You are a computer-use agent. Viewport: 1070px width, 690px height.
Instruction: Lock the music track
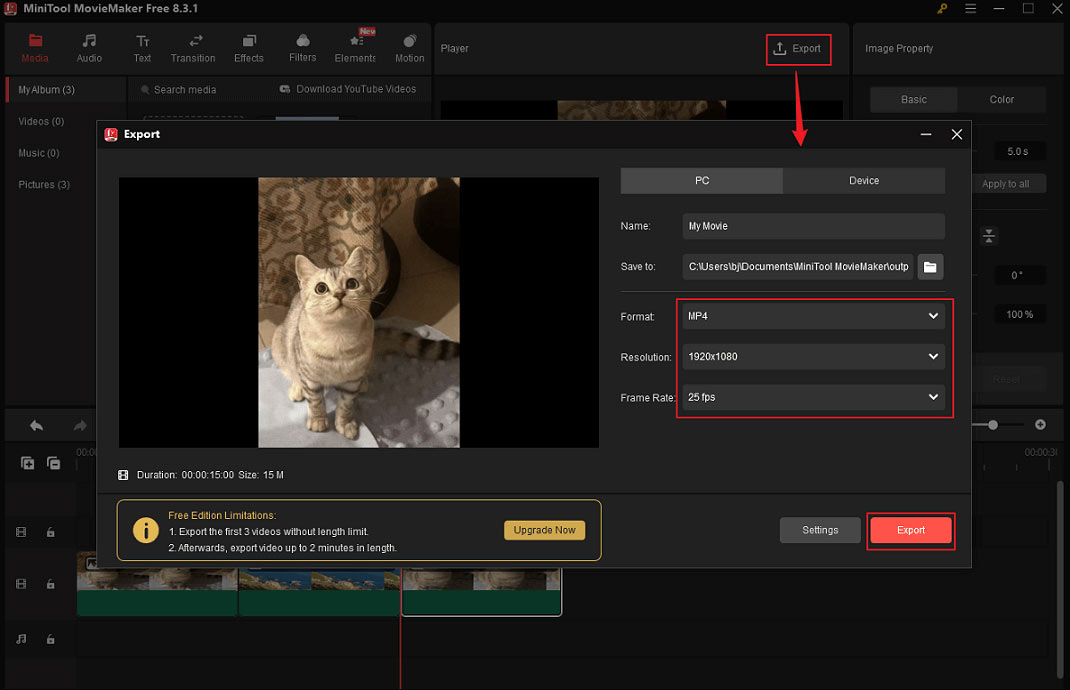[x=51, y=638]
